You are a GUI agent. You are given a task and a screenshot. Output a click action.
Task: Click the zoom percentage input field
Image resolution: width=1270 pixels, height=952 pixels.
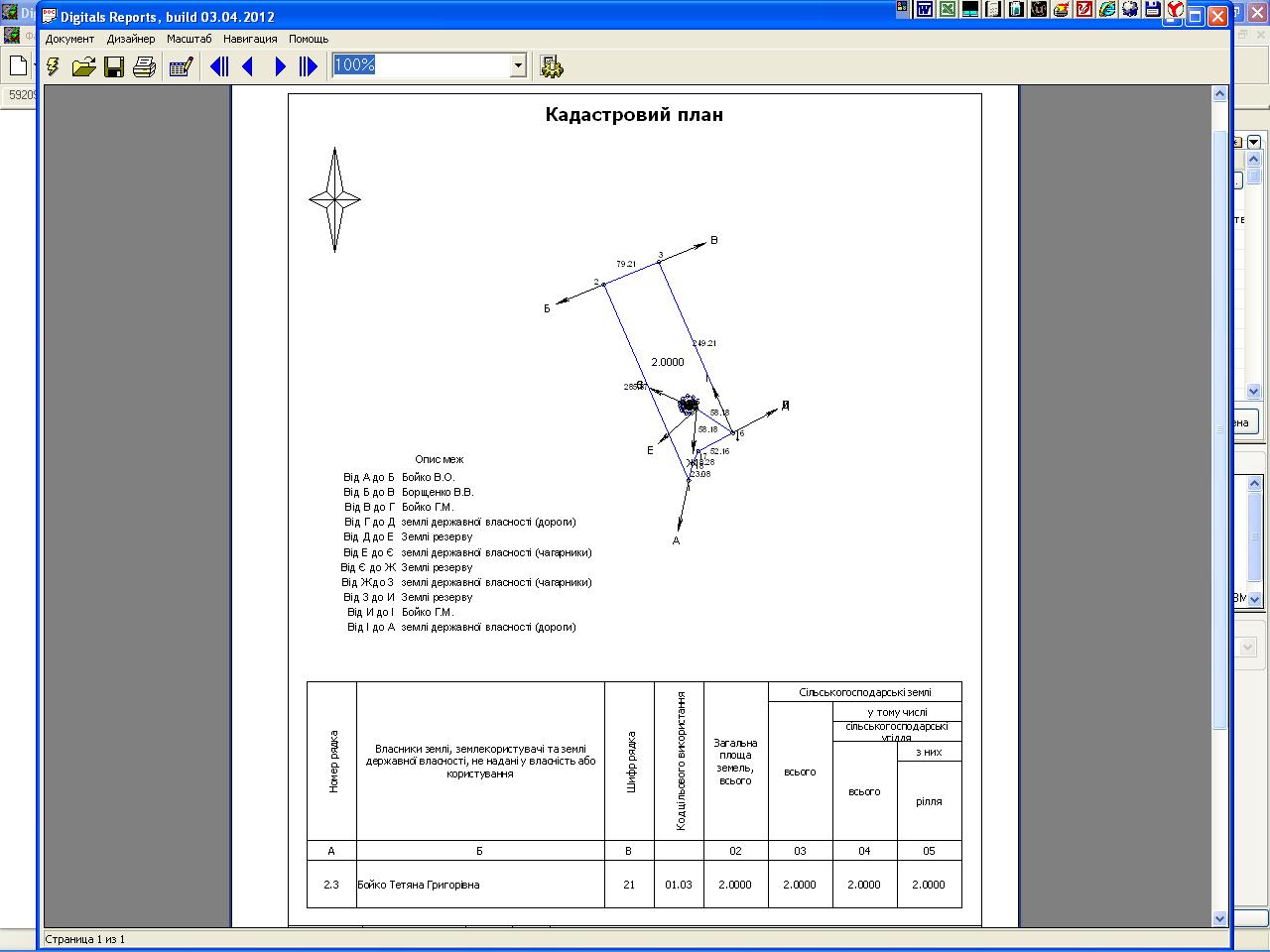click(x=421, y=65)
